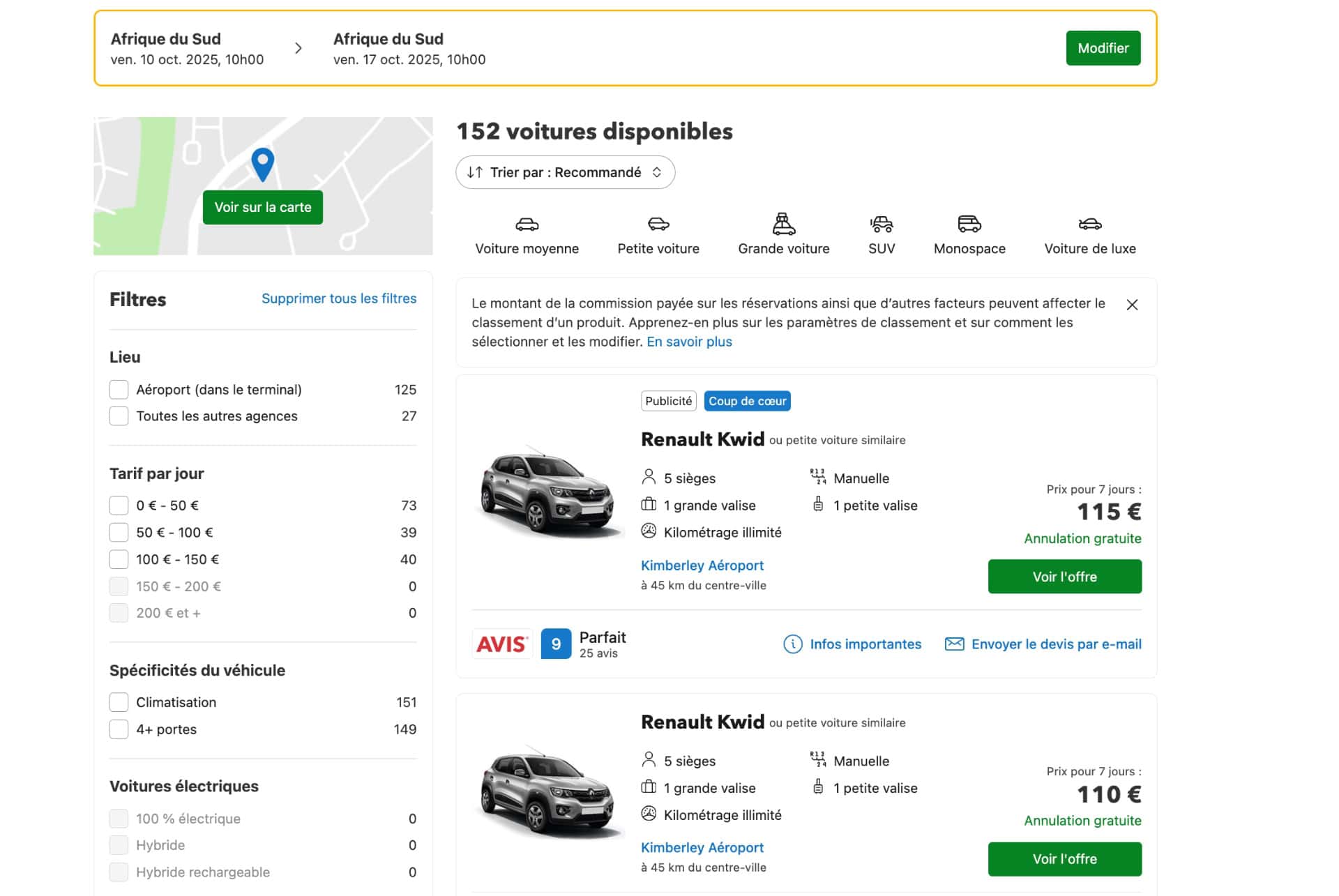Choose the Grande voiture category icon
Screen dimensions: 1339x896
(784, 224)
